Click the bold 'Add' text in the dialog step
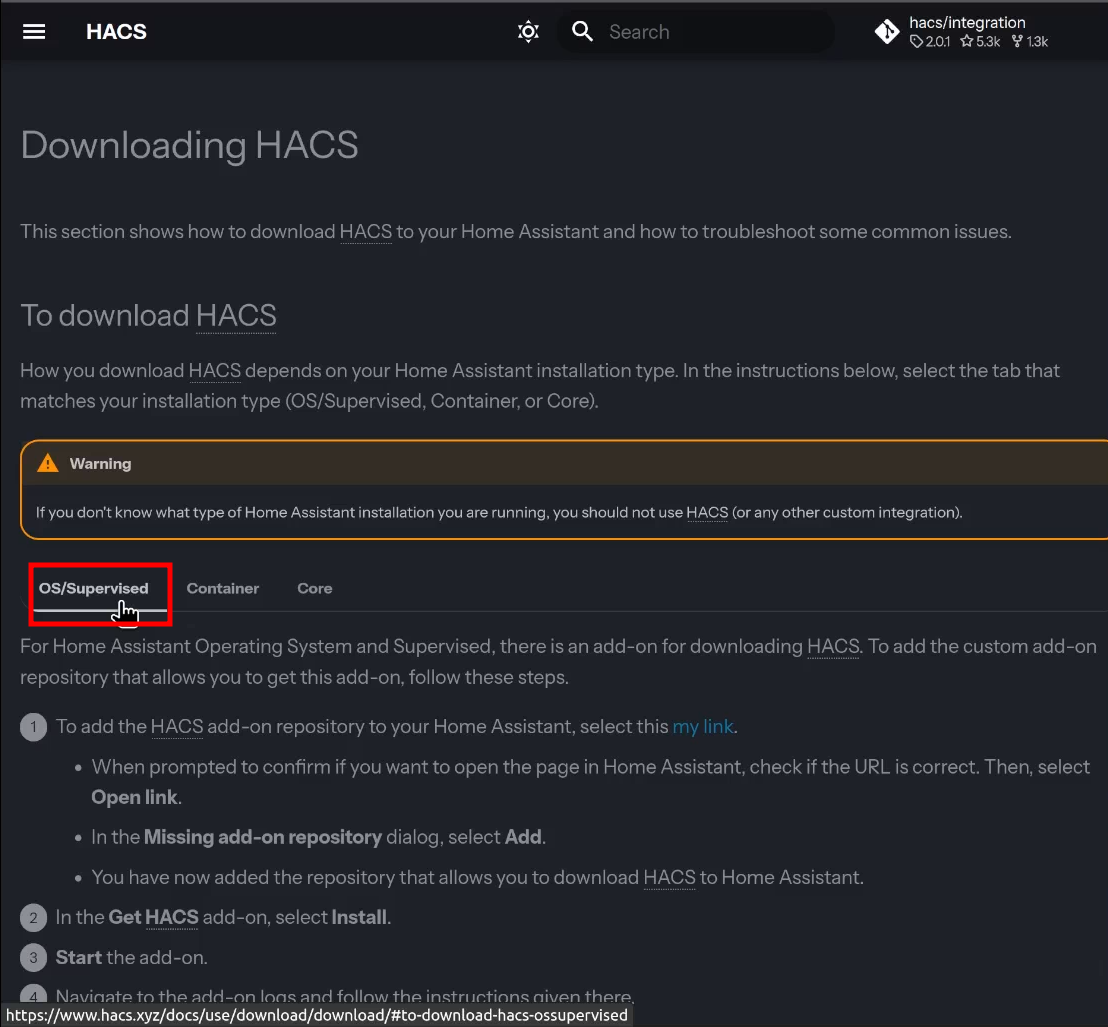The height and width of the screenshot is (1027, 1108). click(x=523, y=838)
